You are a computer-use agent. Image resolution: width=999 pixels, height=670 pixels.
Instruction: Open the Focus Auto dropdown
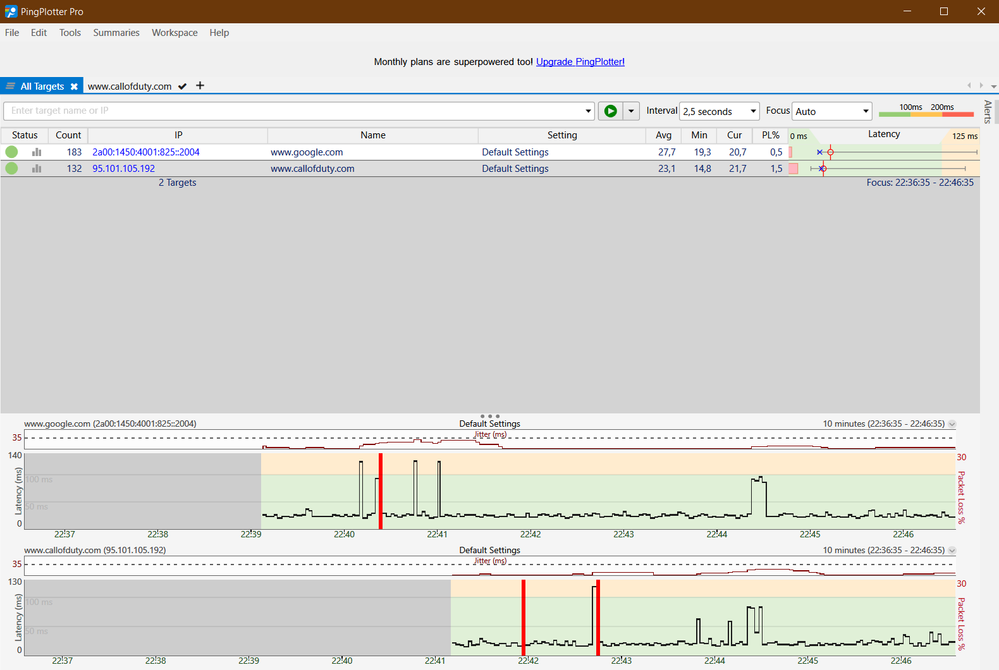coord(831,111)
